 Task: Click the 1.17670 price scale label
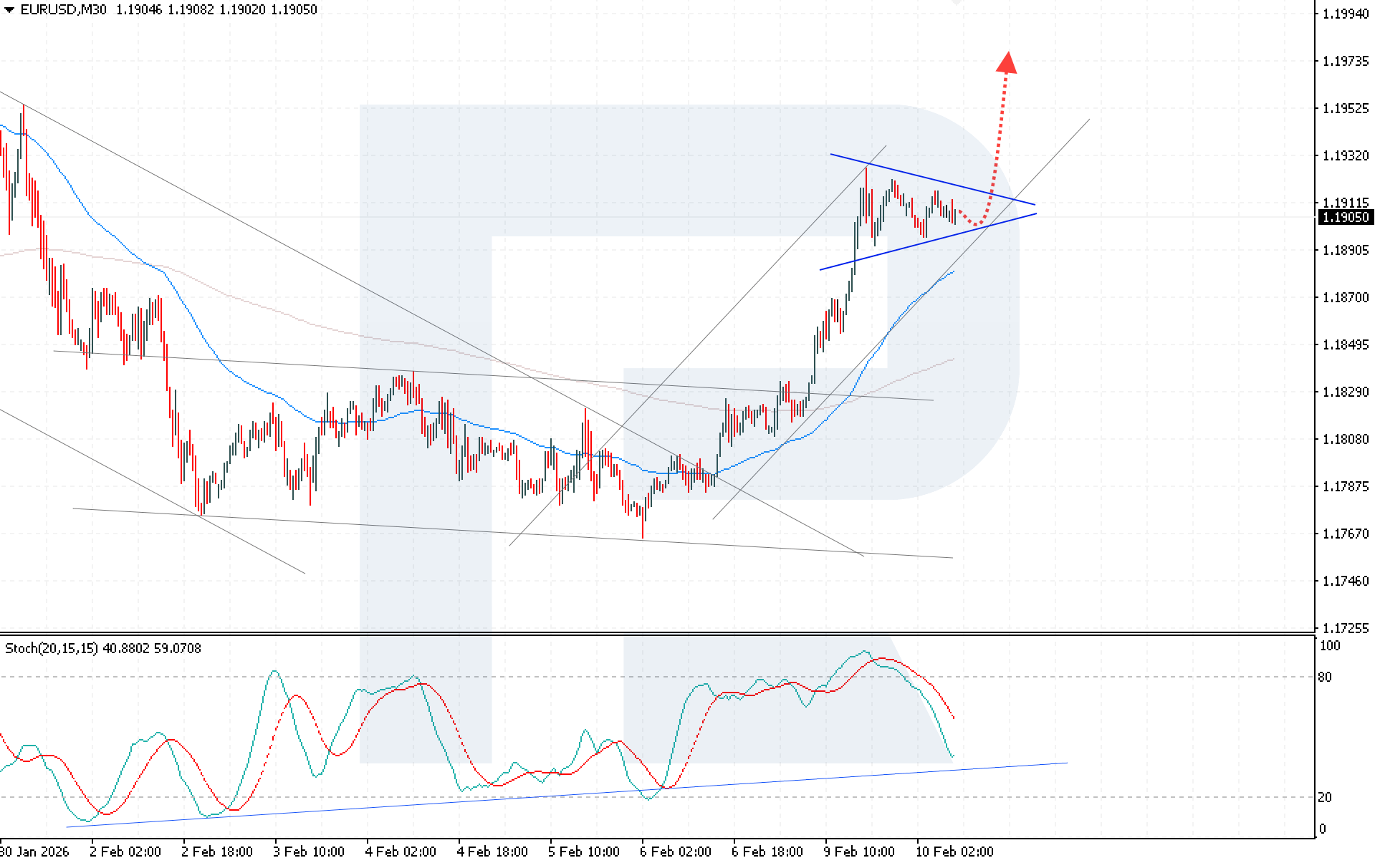point(1345,534)
